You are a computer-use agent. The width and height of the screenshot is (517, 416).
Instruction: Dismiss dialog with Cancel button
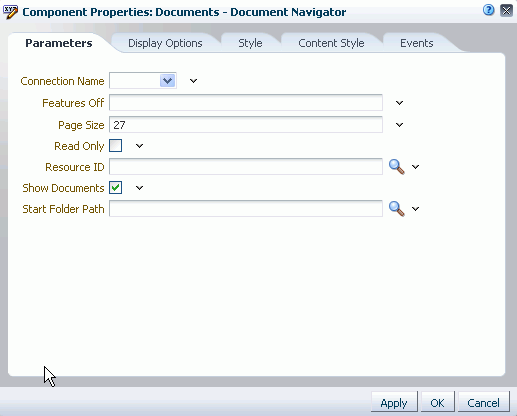tap(483, 403)
